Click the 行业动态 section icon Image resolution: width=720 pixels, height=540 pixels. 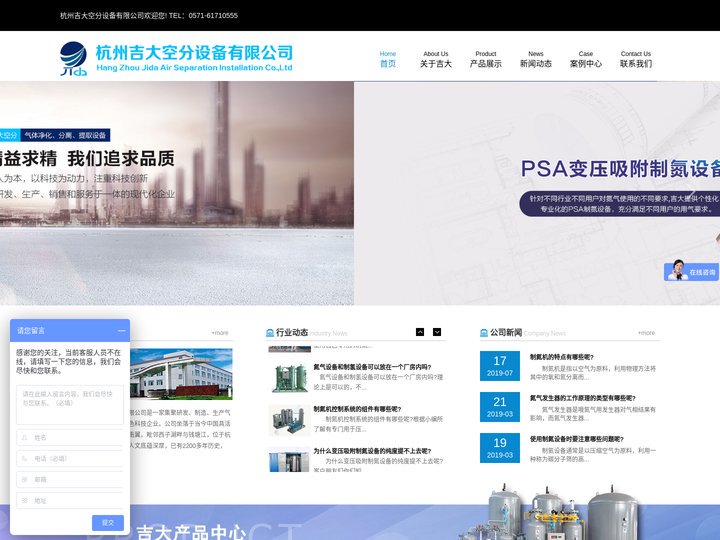pos(270,332)
